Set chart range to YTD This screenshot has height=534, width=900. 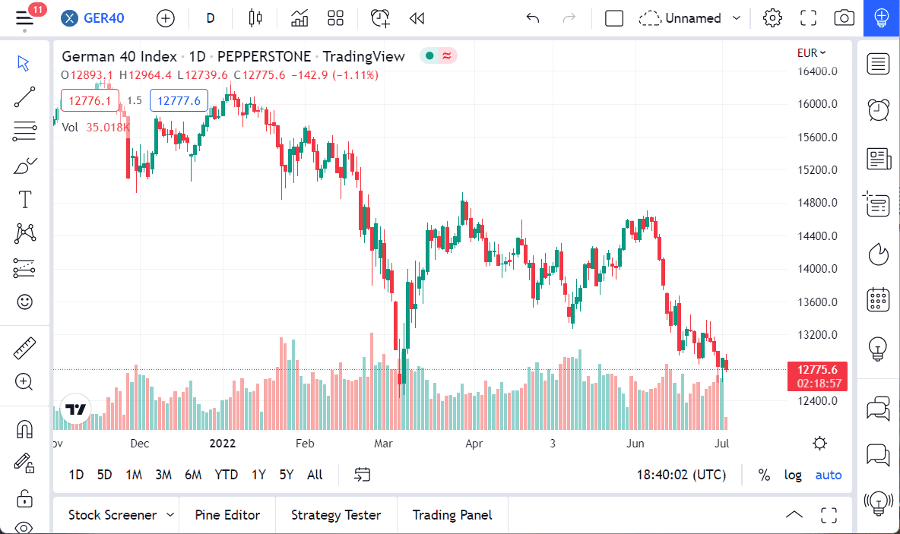226,475
